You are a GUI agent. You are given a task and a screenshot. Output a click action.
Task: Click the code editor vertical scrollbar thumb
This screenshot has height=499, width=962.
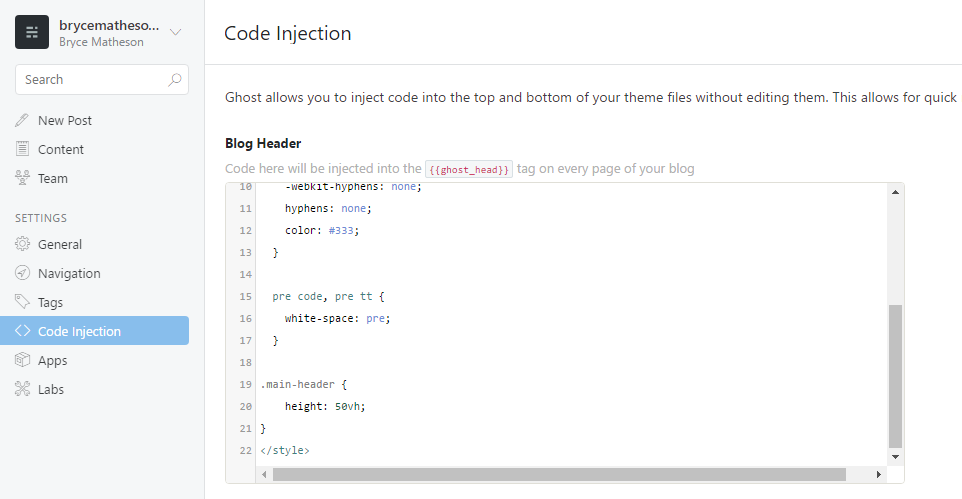coord(895,375)
